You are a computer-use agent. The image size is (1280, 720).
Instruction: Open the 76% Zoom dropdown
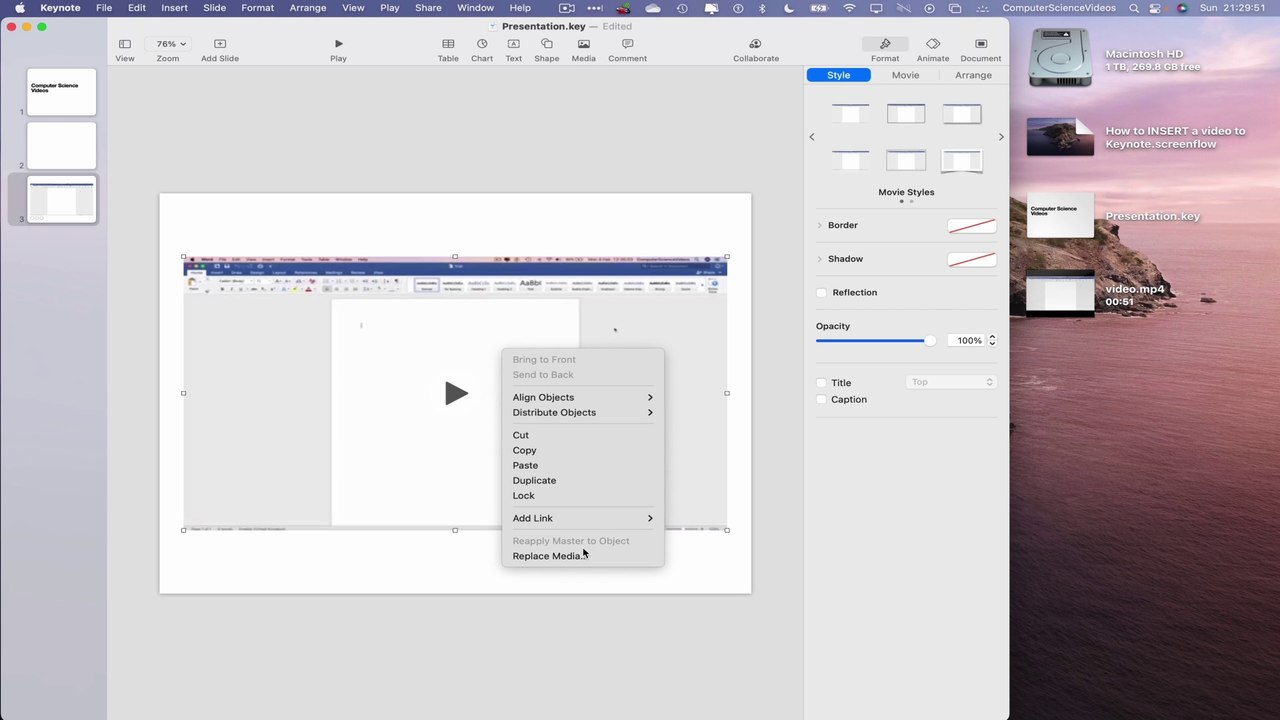tap(168, 44)
